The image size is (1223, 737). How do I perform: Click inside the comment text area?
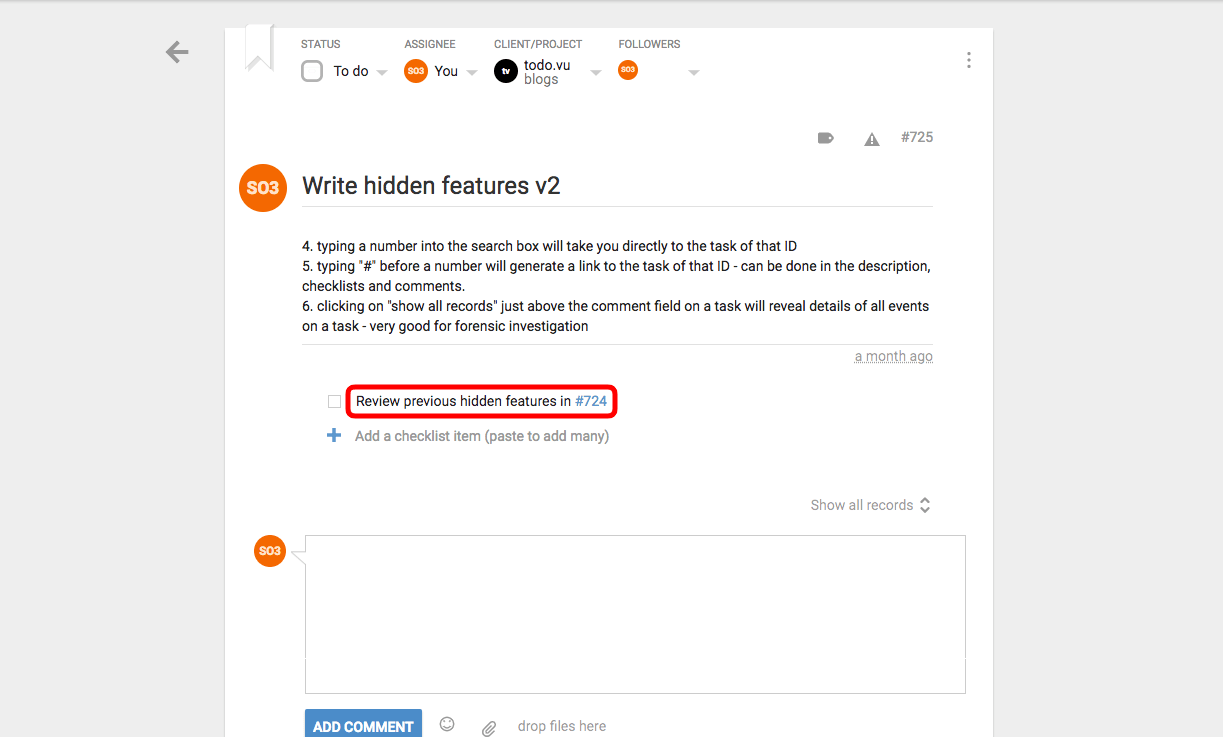coord(635,614)
